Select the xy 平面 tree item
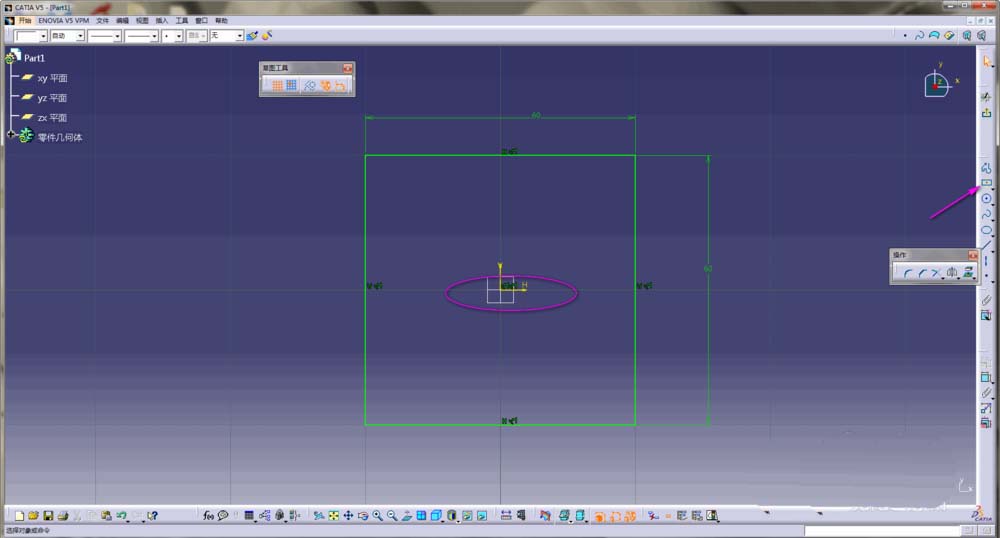The height and width of the screenshot is (538, 1000). coord(52,78)
